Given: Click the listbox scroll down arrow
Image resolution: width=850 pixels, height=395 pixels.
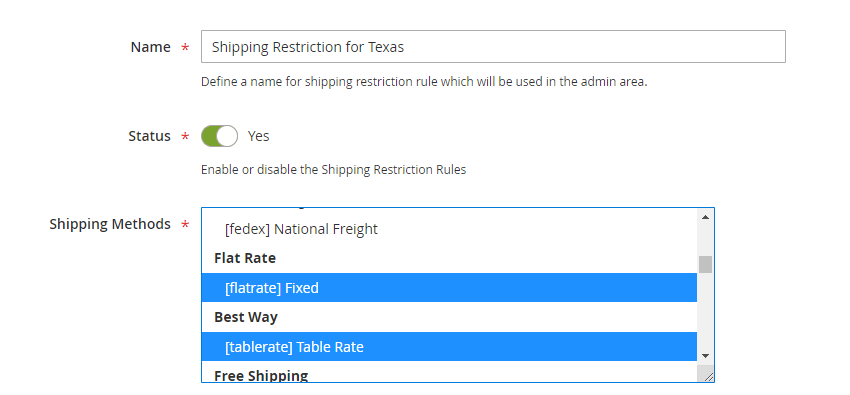Looking at the screenshot, I should (705, 356).
